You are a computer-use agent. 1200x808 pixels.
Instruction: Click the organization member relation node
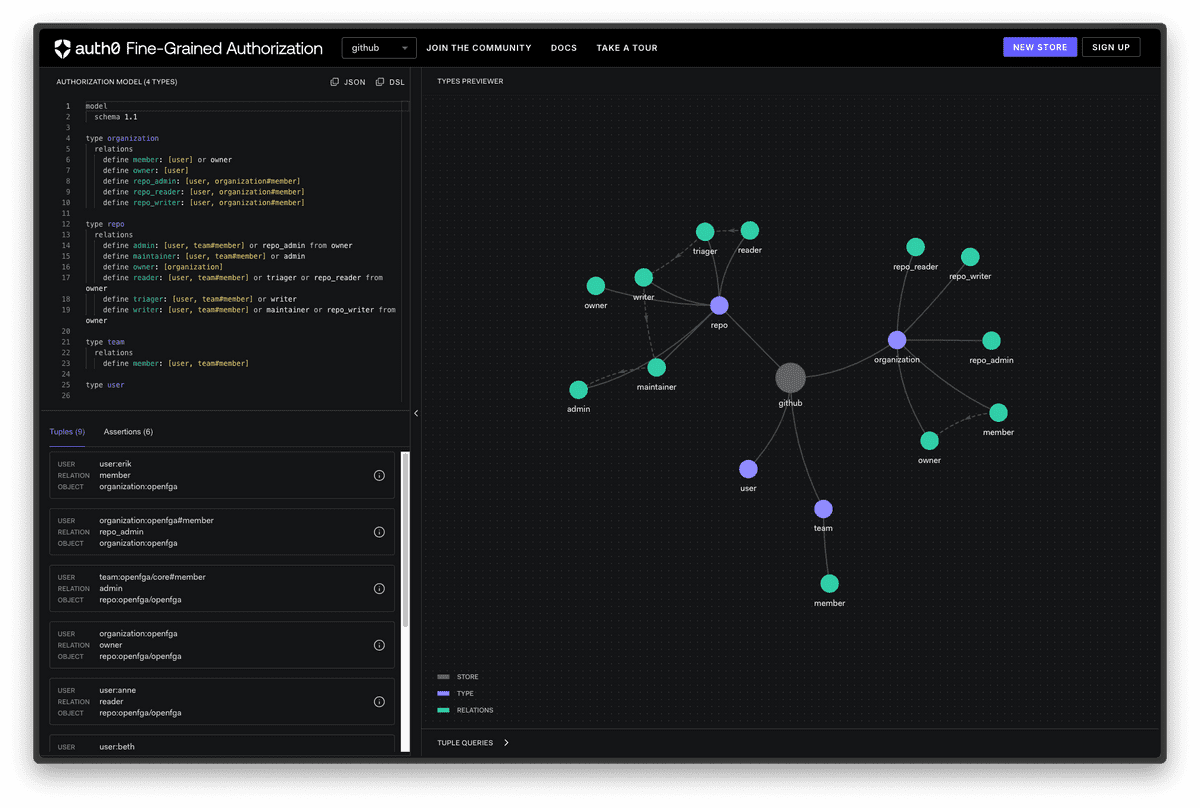[x=998, y=413]
